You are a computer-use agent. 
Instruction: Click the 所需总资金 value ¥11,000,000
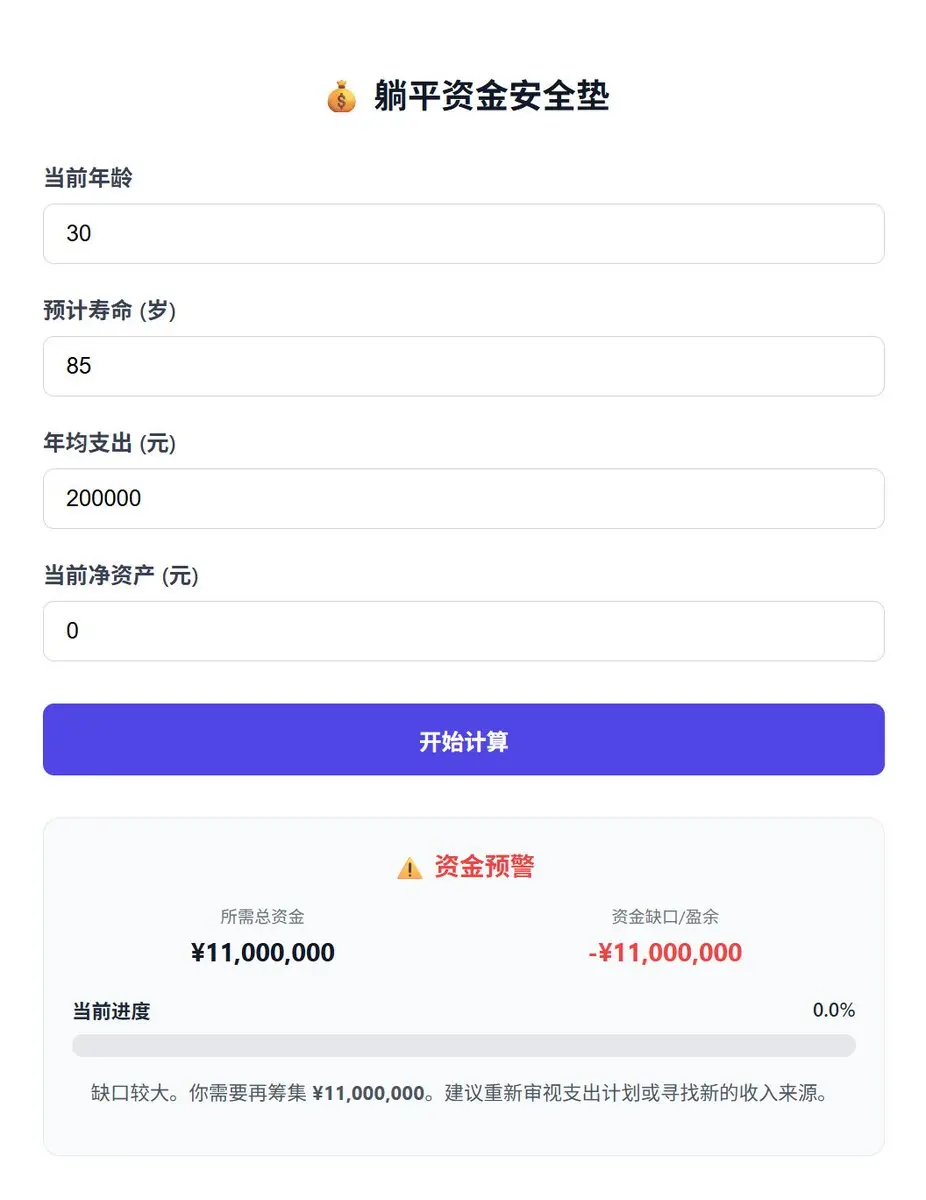(x=262, y=953)
